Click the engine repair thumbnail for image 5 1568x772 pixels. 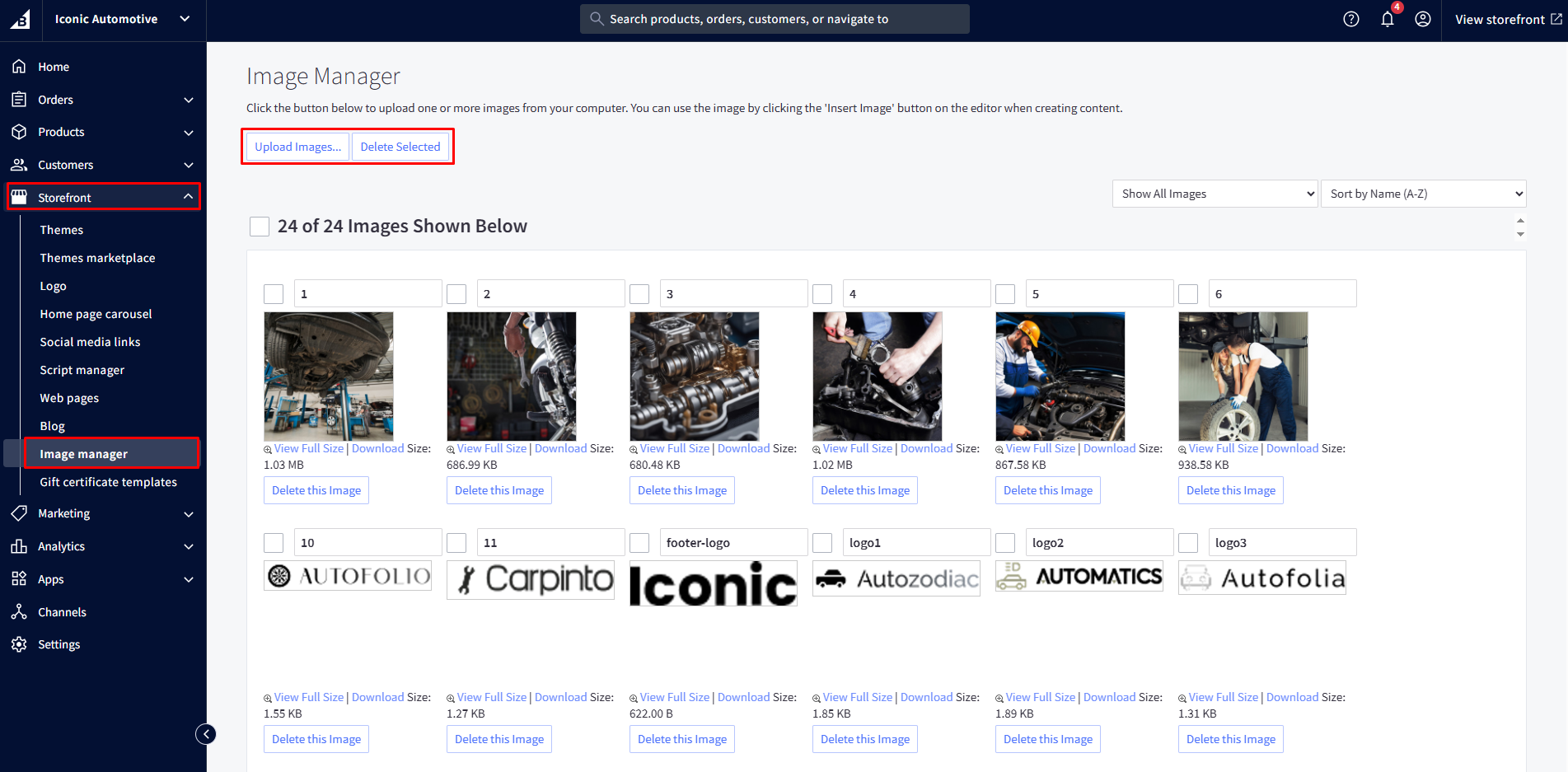coord(1060,376)
